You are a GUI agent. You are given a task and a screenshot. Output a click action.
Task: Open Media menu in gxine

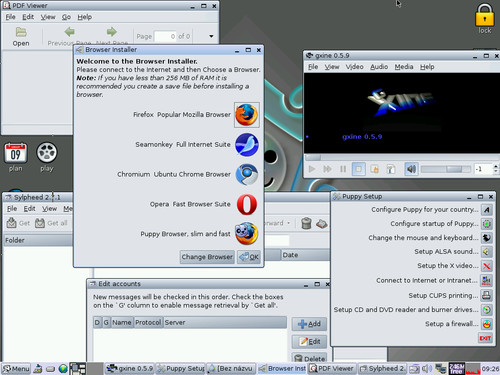click(404, 67)
